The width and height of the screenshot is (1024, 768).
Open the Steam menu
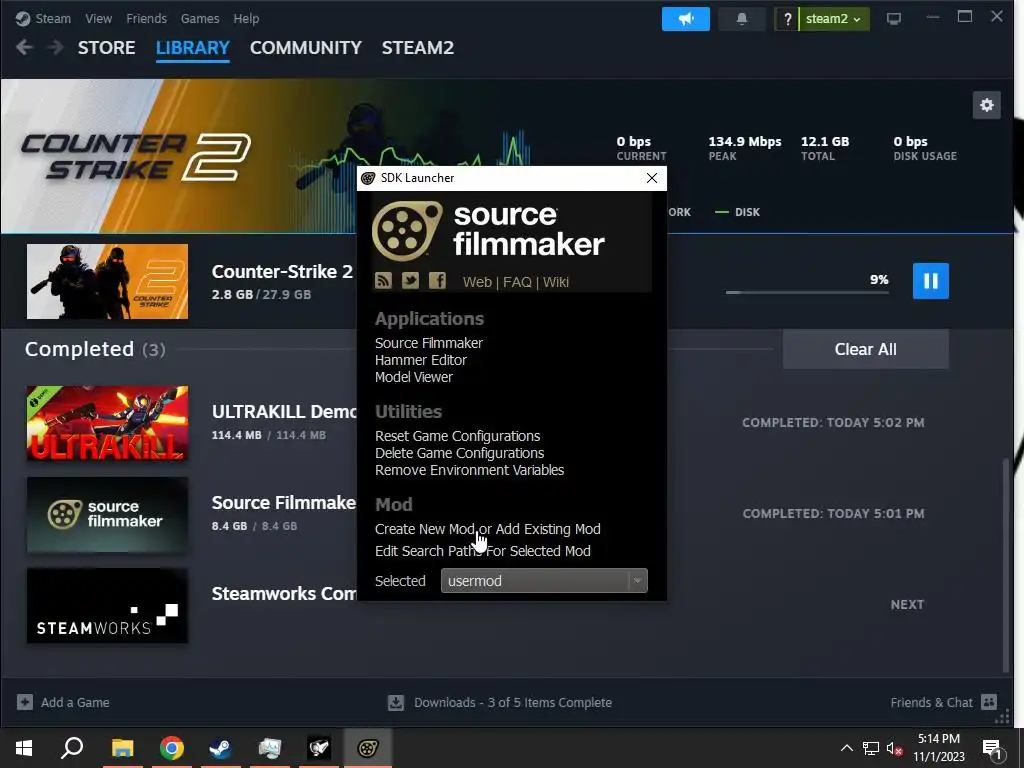[x=53, y=19]
